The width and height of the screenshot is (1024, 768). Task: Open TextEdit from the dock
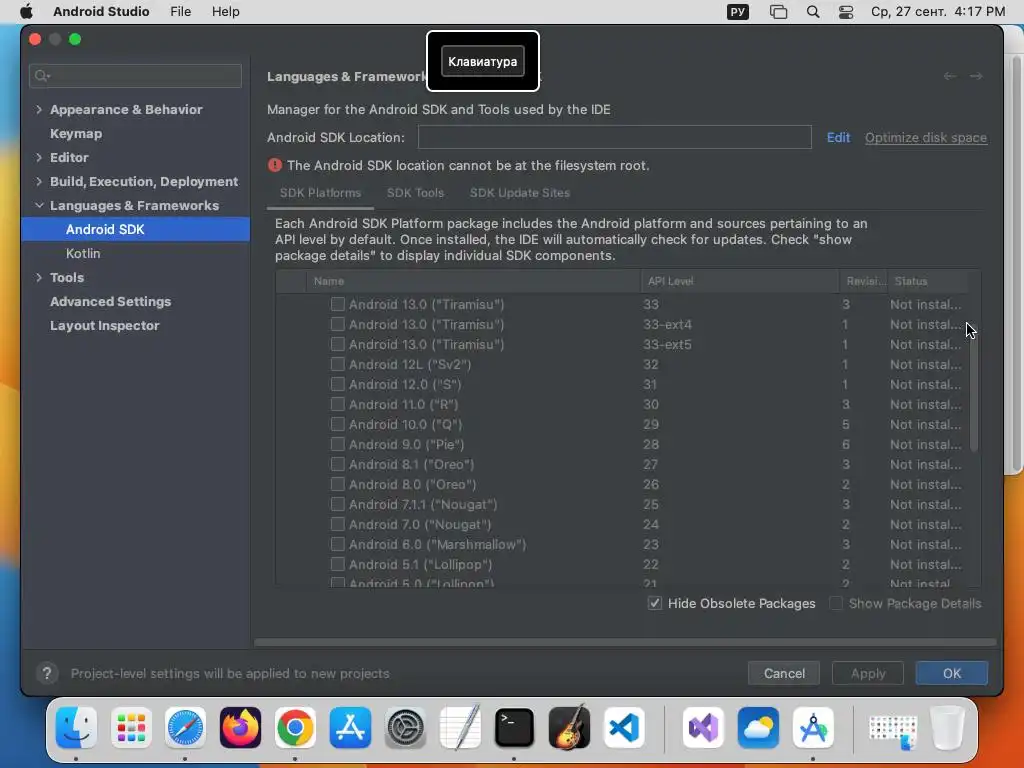tap(460, 727)
